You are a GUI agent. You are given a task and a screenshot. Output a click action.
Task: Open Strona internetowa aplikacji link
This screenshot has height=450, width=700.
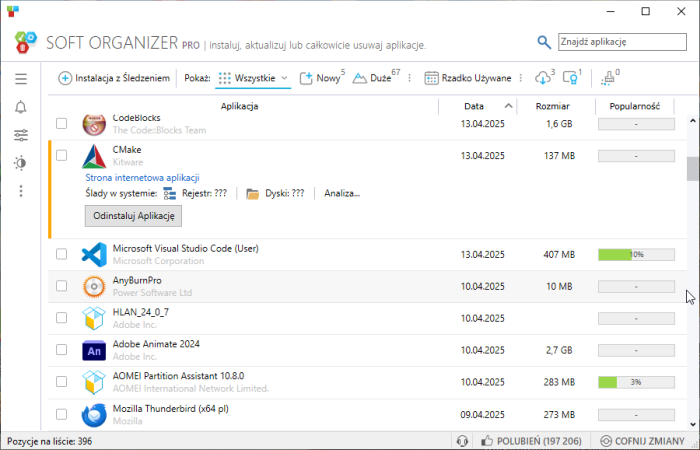[x=142, y=178]
